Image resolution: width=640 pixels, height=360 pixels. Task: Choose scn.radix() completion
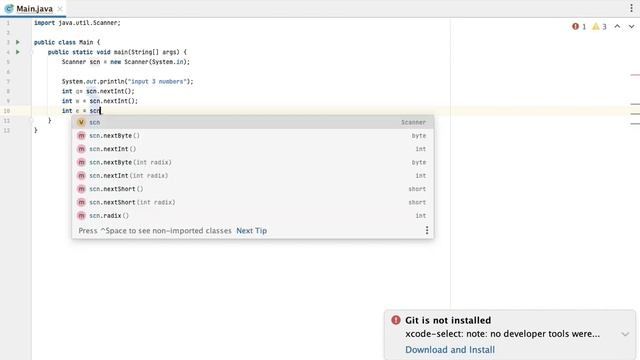click(x=253, y=216)
